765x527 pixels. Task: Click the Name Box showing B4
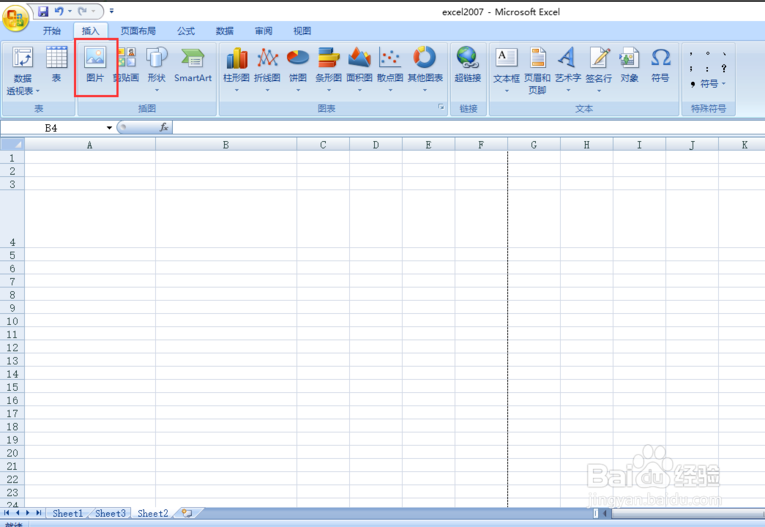point(52,128)
